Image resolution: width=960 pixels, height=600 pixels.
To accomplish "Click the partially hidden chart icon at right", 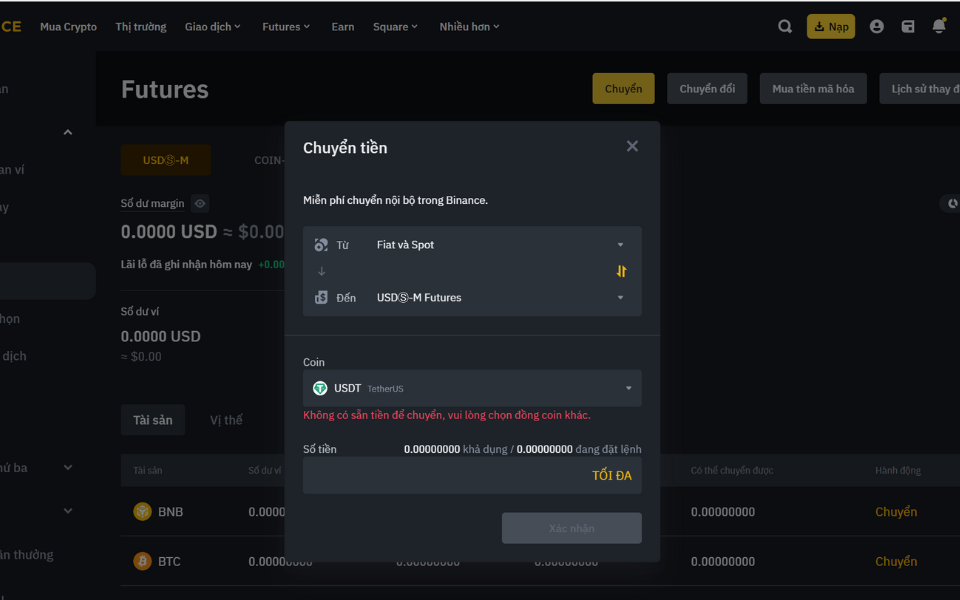I will point(951,203).
